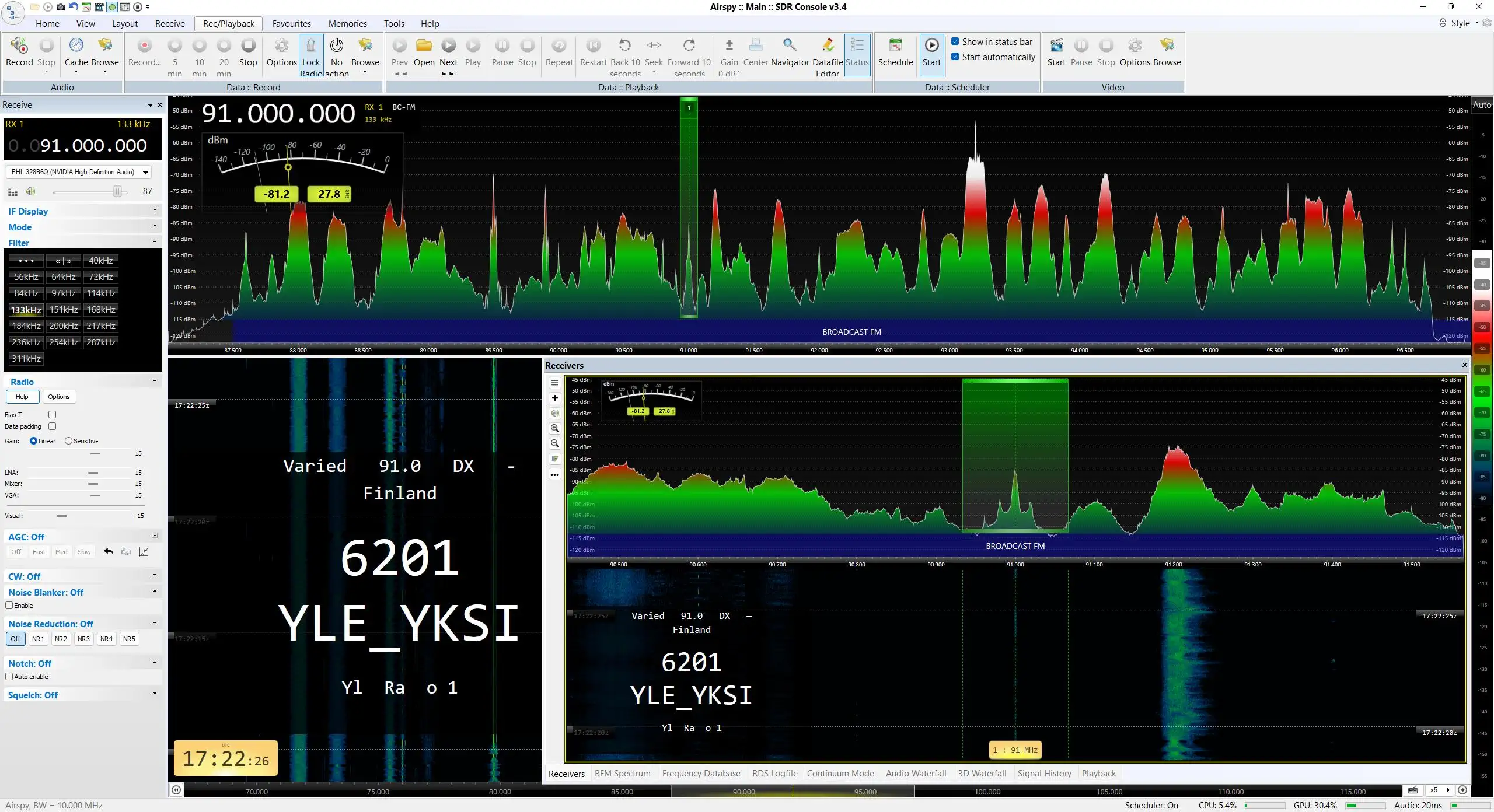The image size is (1494, 812).
Task: Open the audio Cache folder icon
Action: (x=76, y=45)
